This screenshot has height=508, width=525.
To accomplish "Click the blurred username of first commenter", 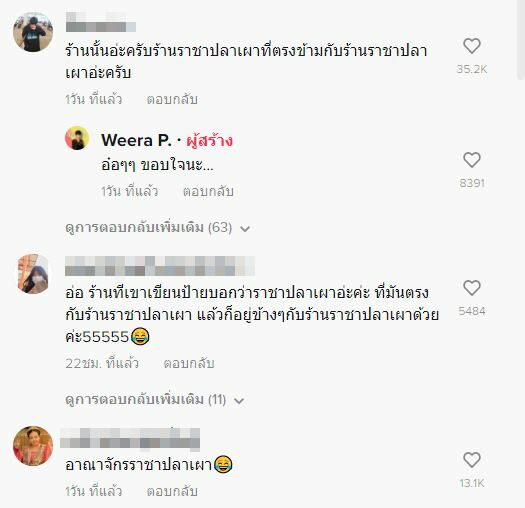I will point(101,22).
